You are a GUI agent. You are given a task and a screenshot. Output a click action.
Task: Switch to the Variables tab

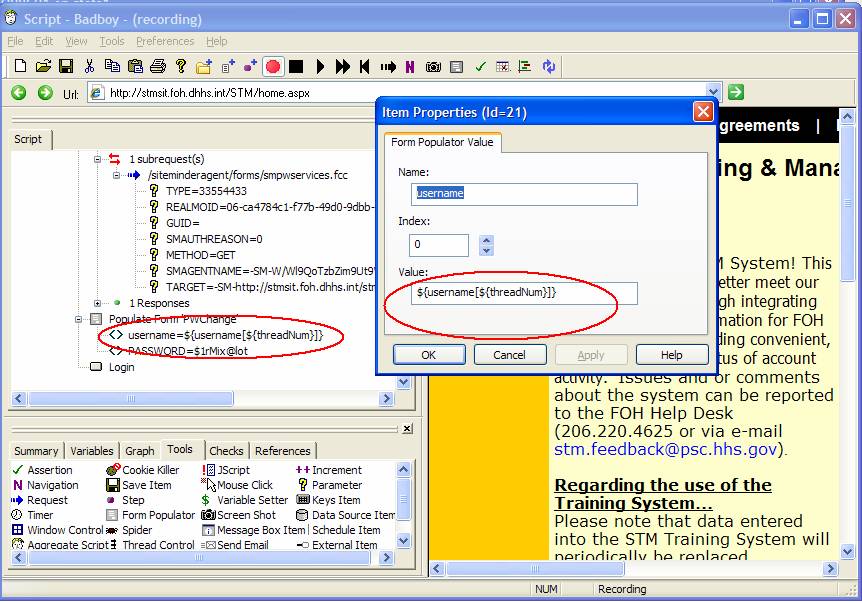click(91, 451)
